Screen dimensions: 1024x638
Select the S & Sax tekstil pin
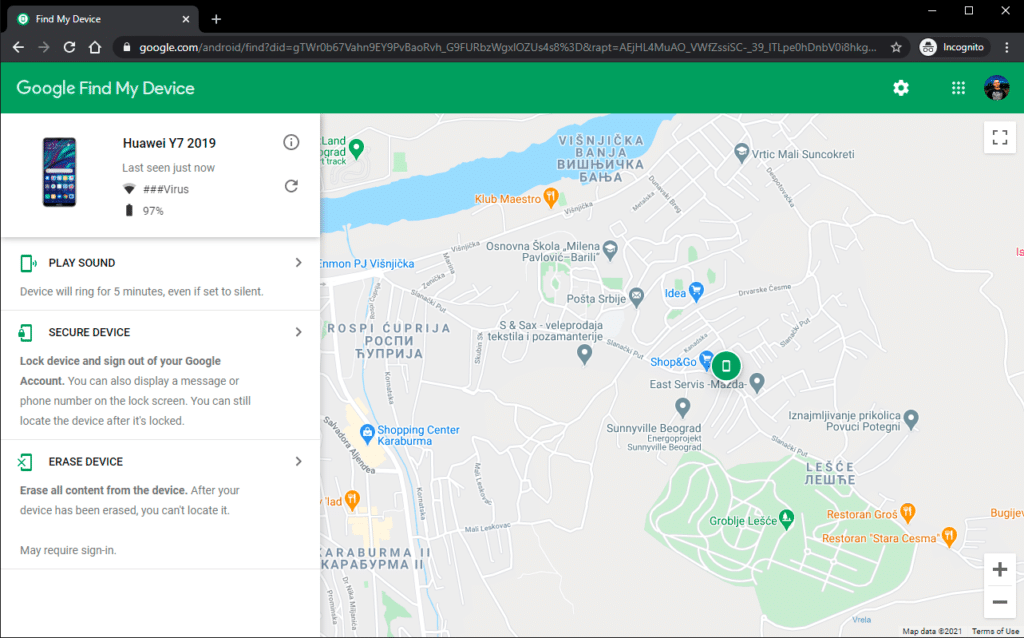coord(584,353)
